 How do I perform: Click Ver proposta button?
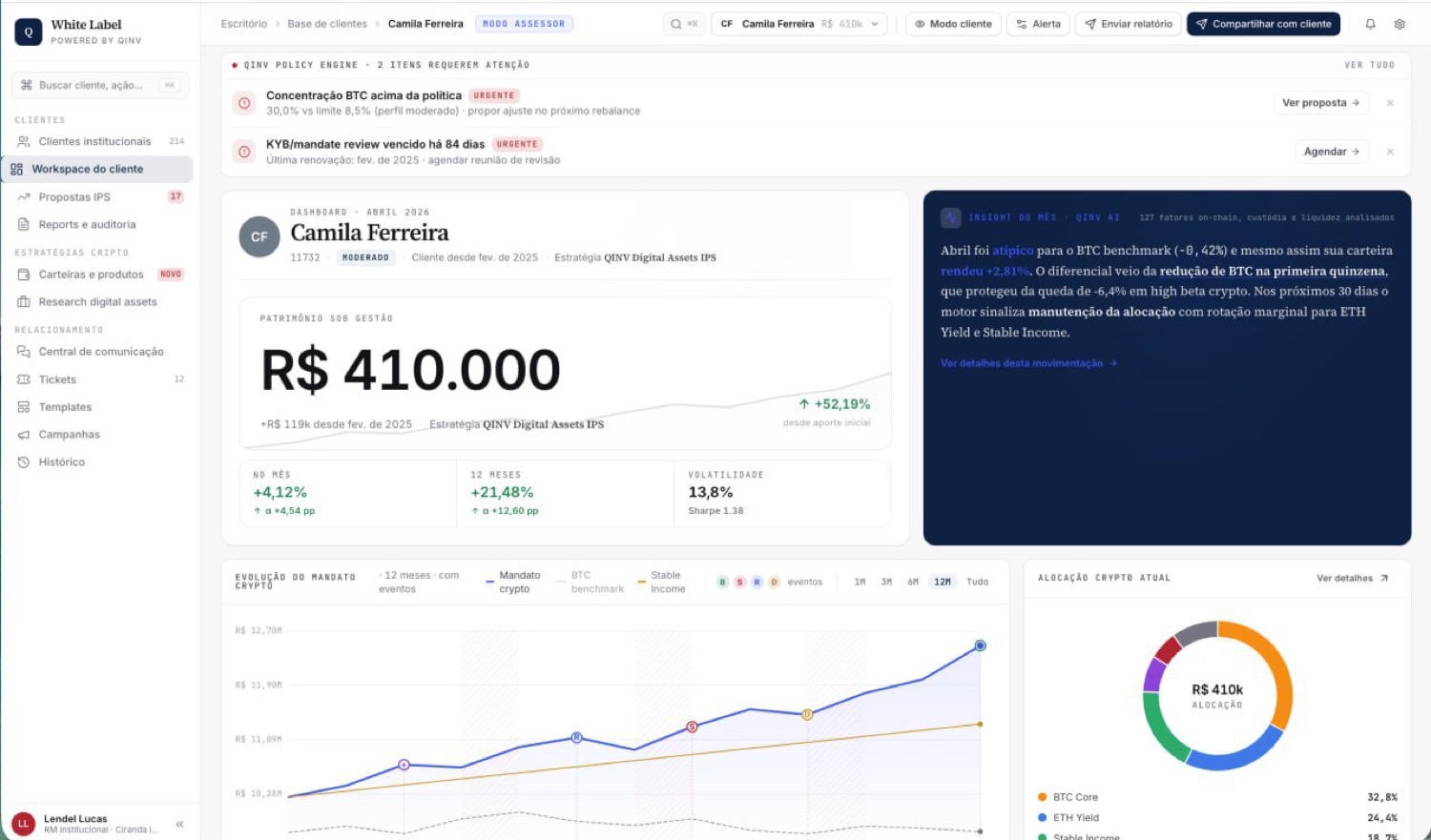pos(1320,103)
